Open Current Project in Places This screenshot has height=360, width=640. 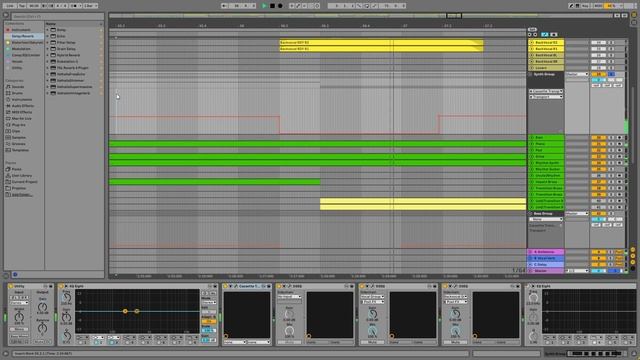pos(24,182)
